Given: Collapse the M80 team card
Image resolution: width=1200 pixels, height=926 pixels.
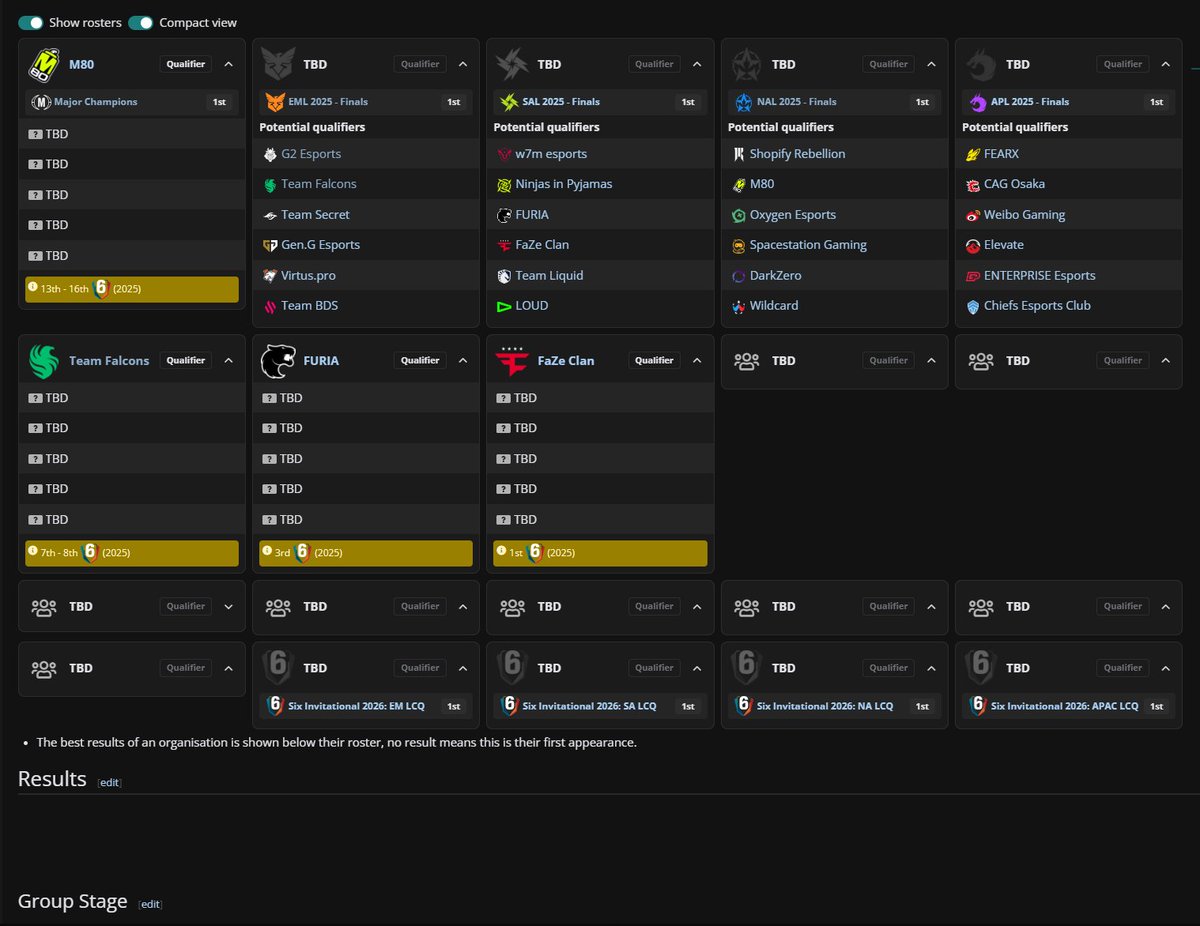Looking at the screenshot, I should tap(229, 64).
